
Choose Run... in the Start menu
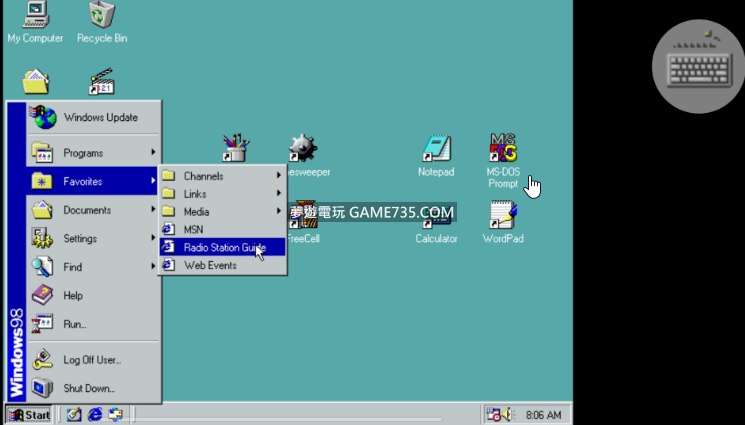coord(94,324)
